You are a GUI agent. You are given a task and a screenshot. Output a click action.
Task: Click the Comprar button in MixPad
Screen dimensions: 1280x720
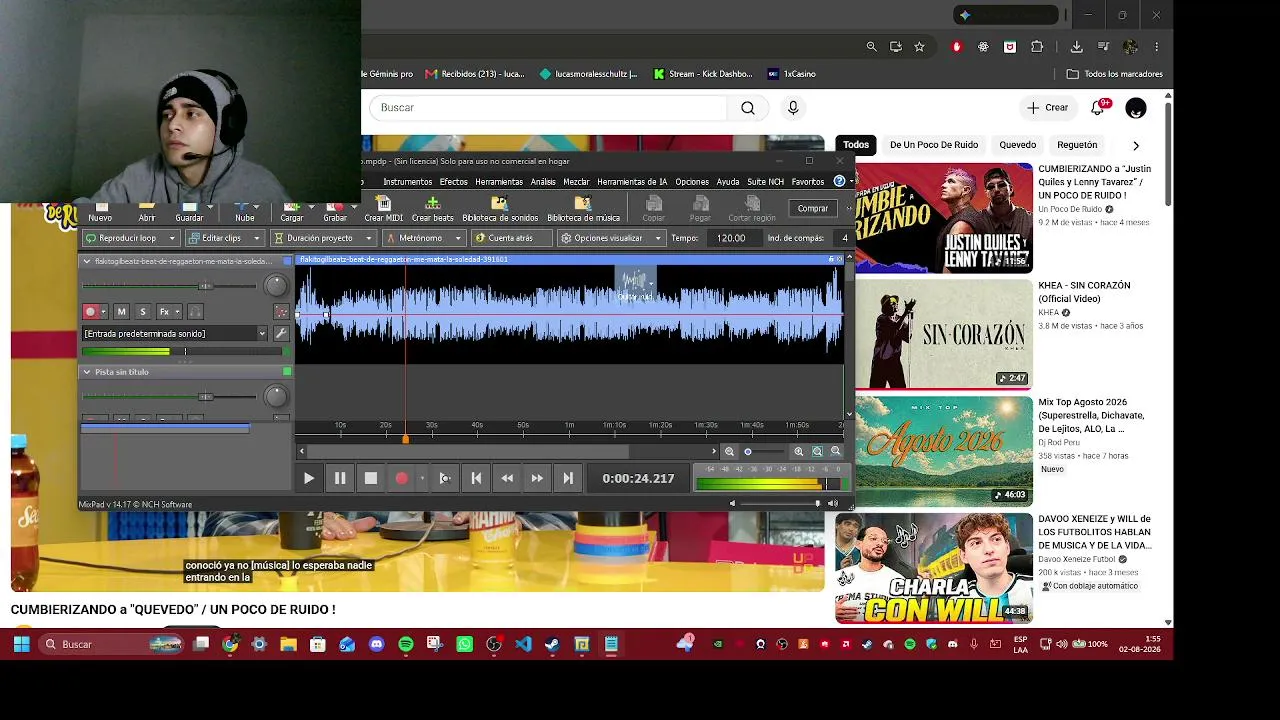point(813,208)
